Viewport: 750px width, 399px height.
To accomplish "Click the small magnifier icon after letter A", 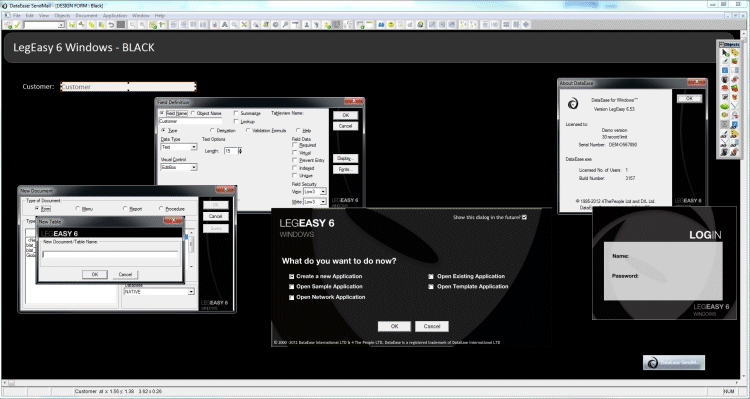I will point(234,24).
